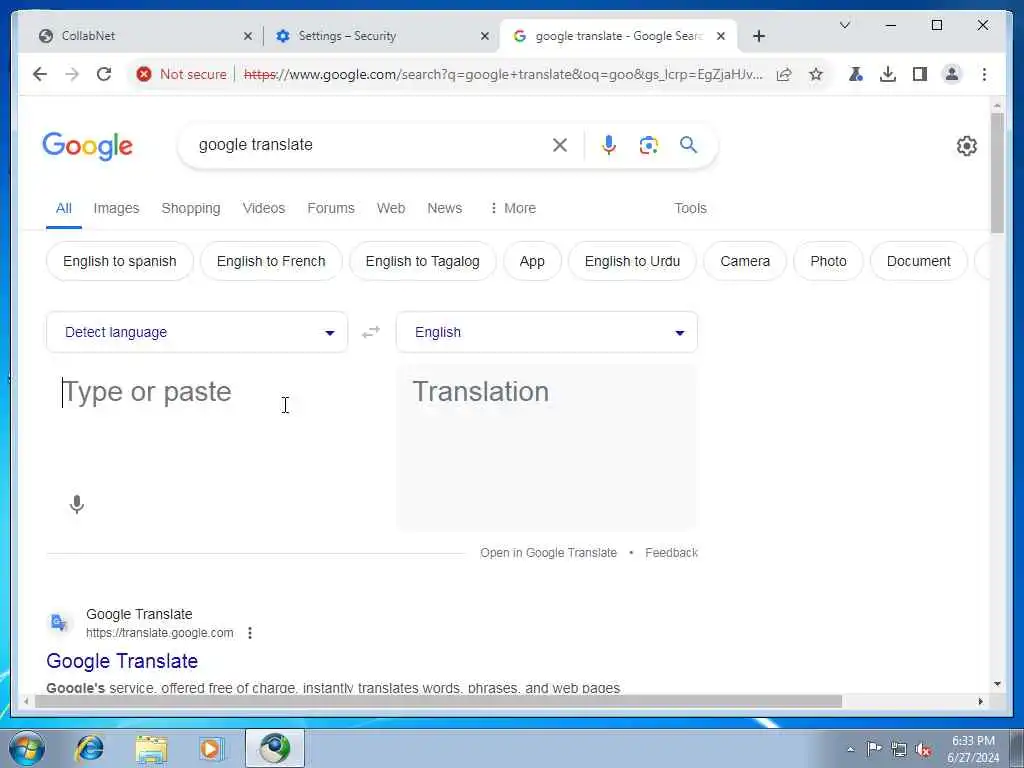Go back with the browser back arrow
The height and width of the screenshot is (768, 1024).
(40, 74)
